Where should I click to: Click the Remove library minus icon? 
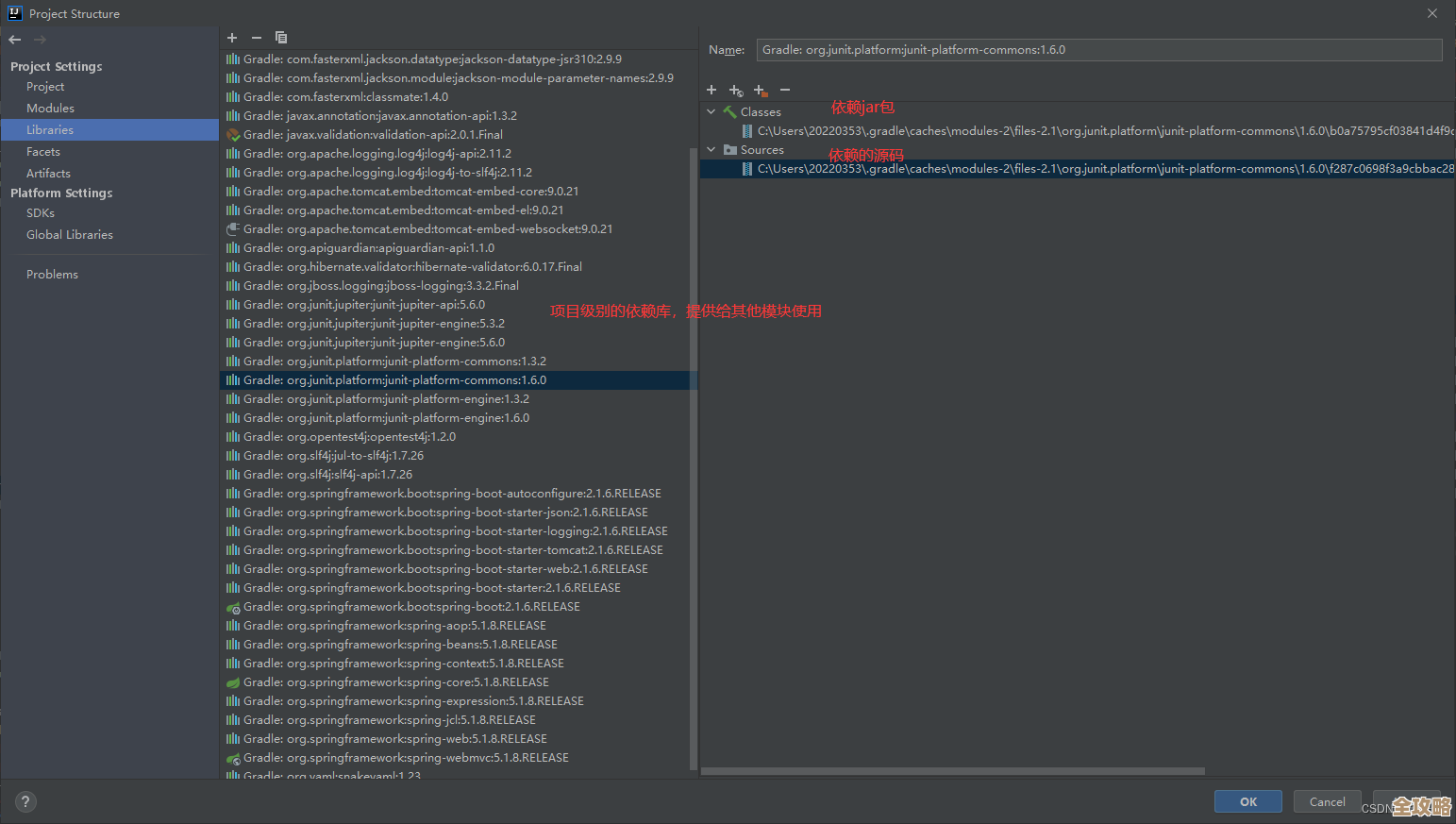point(257,38)
